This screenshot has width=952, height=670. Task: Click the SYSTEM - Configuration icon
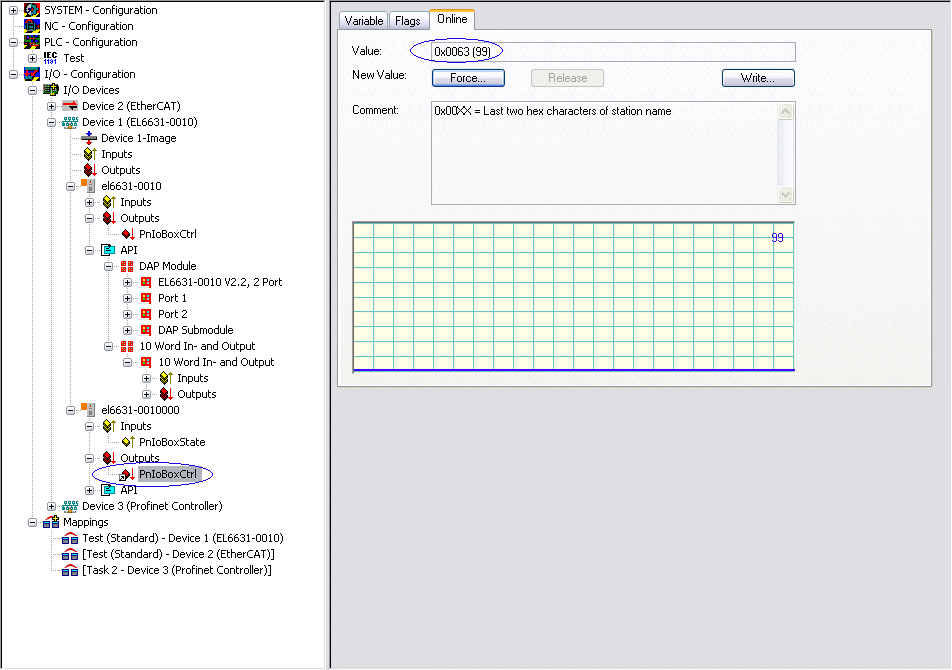pyautogui.click(x=32, y=10)
